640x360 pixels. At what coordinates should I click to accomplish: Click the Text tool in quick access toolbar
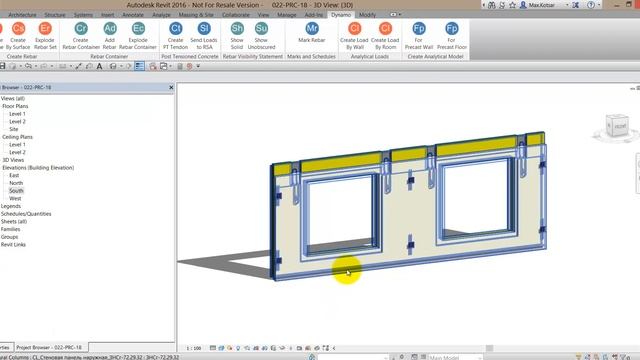click(99, 66)
